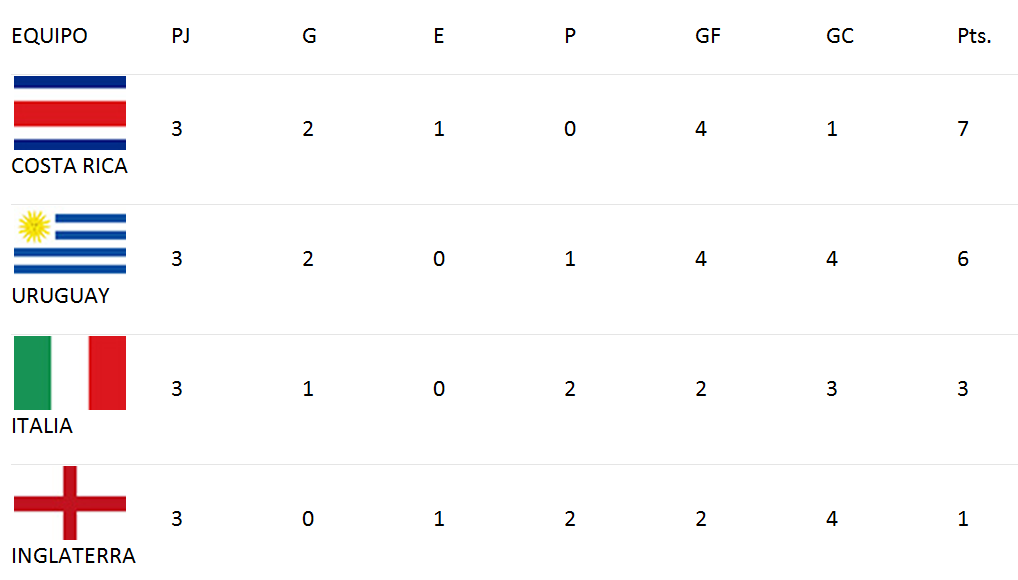Click the Costa Rica flag icon
Screen dimensions: 1018x580
click(70, 113)
